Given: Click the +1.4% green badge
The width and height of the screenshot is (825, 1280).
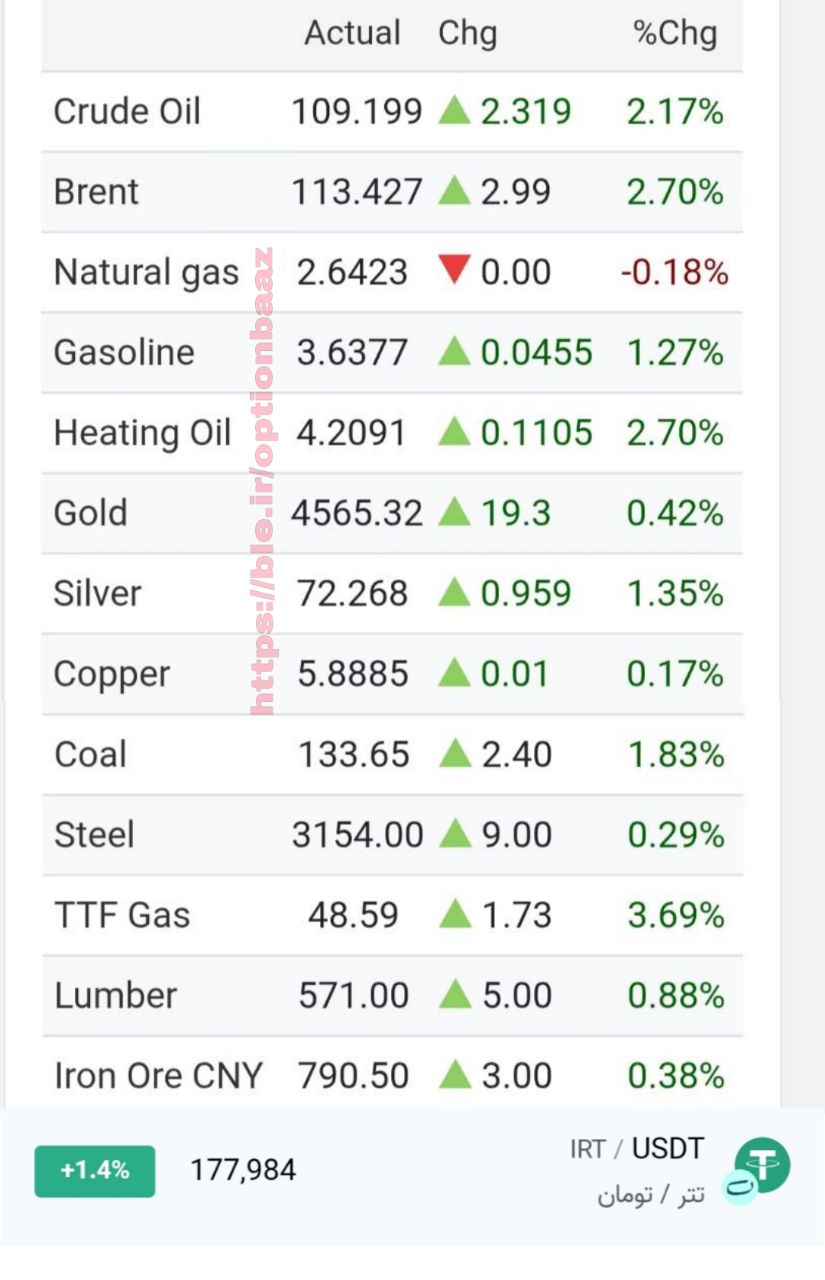Looking at the screenshot, I should click(x=95, y=1171).
